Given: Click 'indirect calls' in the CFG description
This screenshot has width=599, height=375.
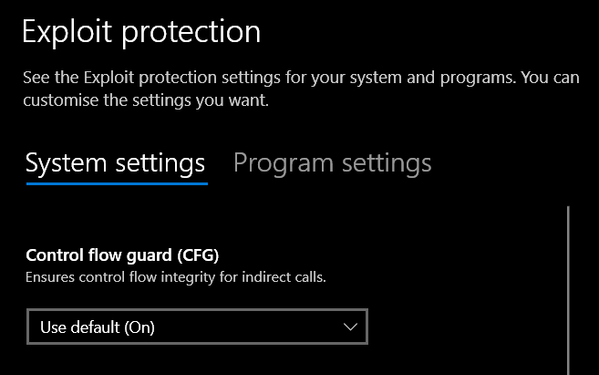Looking at the screenshot, I should pos(284,277).
